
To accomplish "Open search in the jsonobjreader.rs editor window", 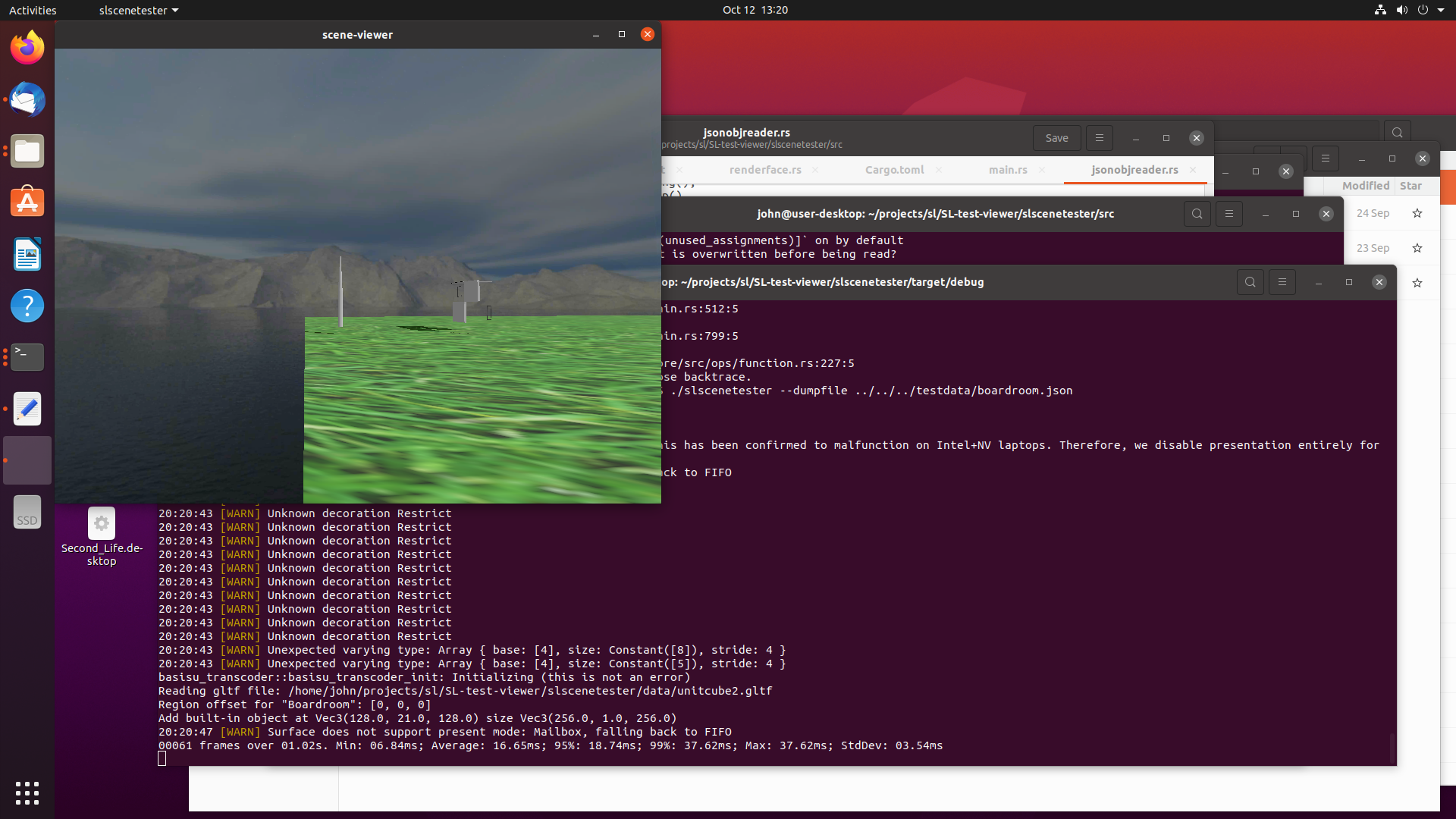I will (1396, 130).
